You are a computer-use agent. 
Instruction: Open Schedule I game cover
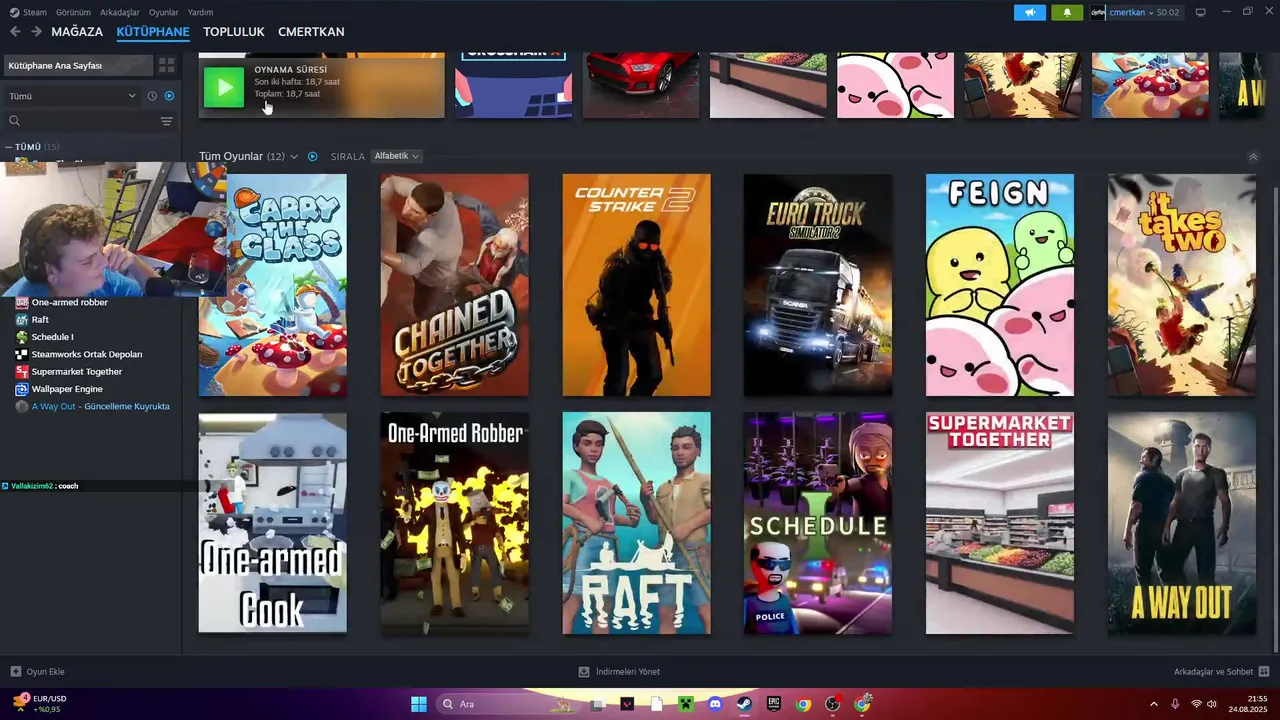tap(818, 523)
